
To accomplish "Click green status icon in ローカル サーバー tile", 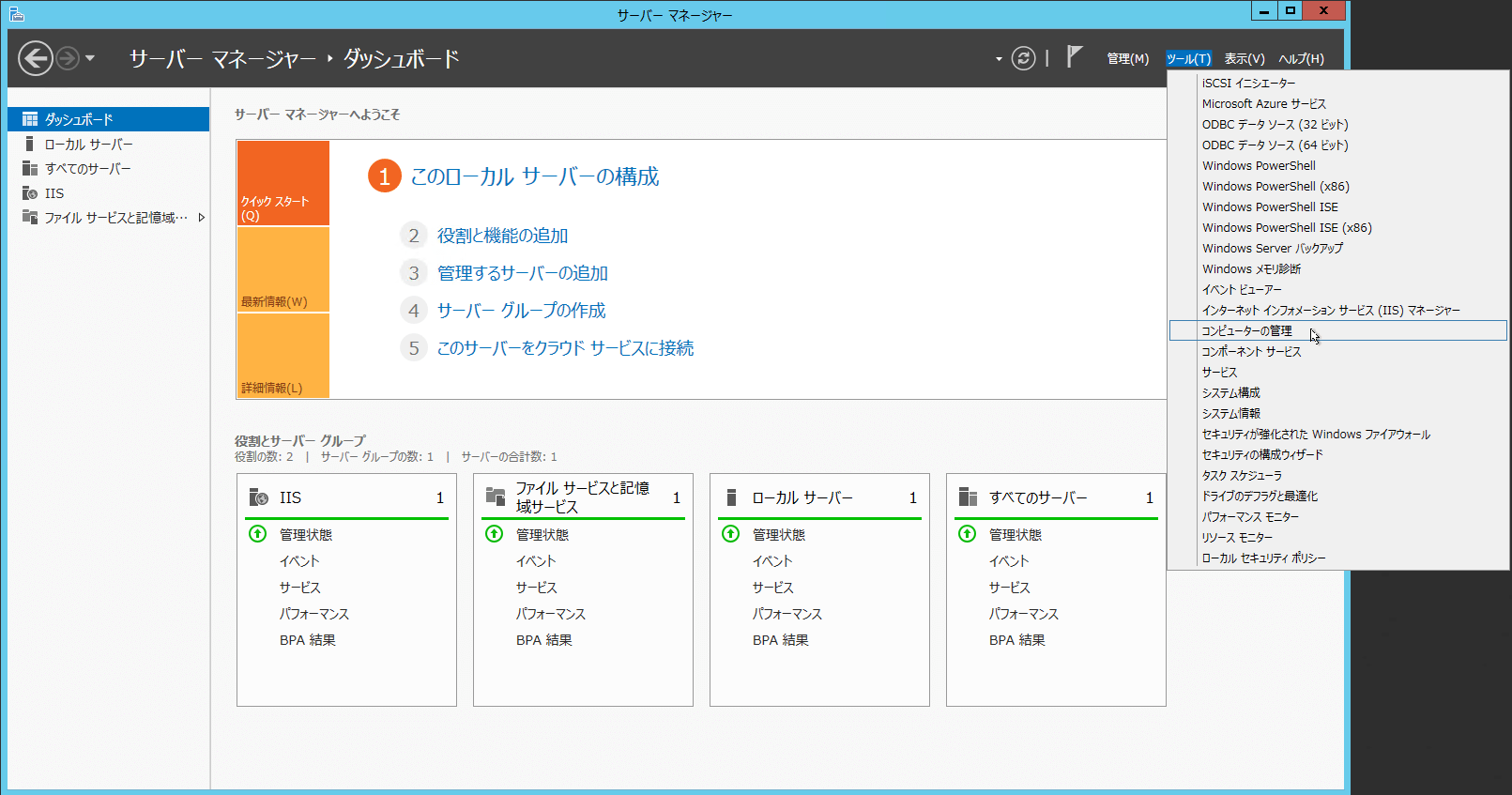I will click(731, 534).
